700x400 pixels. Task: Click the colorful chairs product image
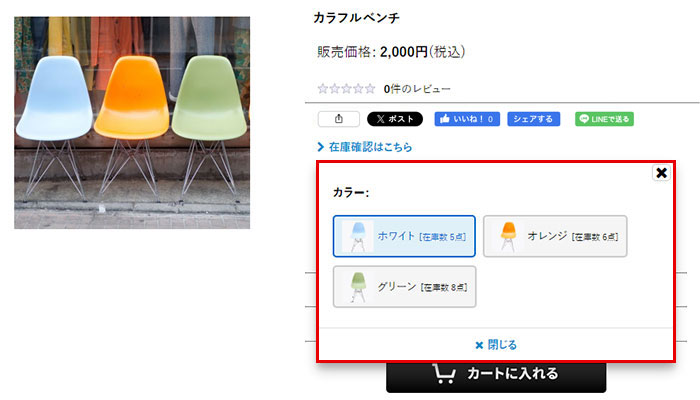point(132,123)
